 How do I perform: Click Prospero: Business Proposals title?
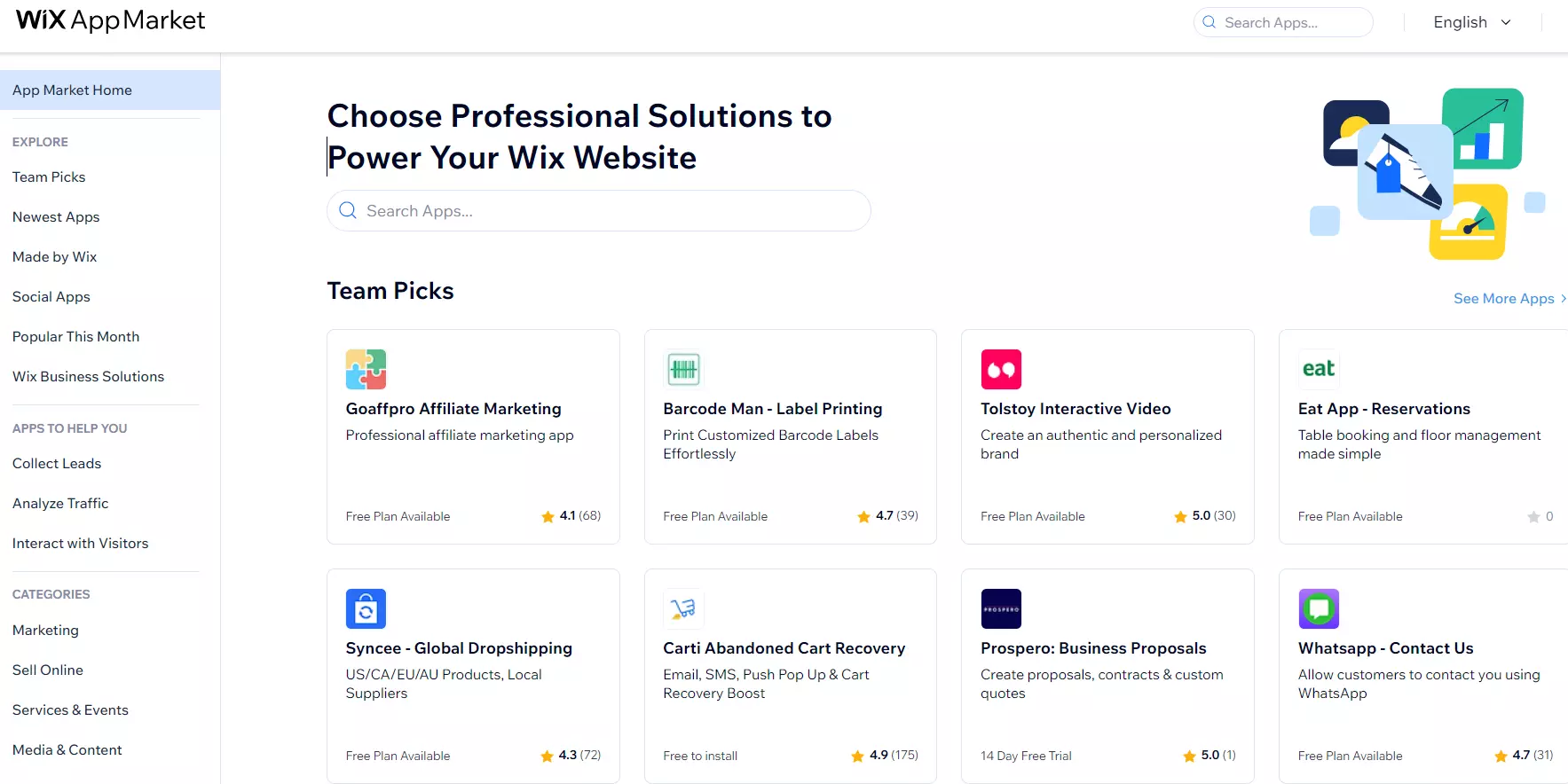pos(1093,648)
